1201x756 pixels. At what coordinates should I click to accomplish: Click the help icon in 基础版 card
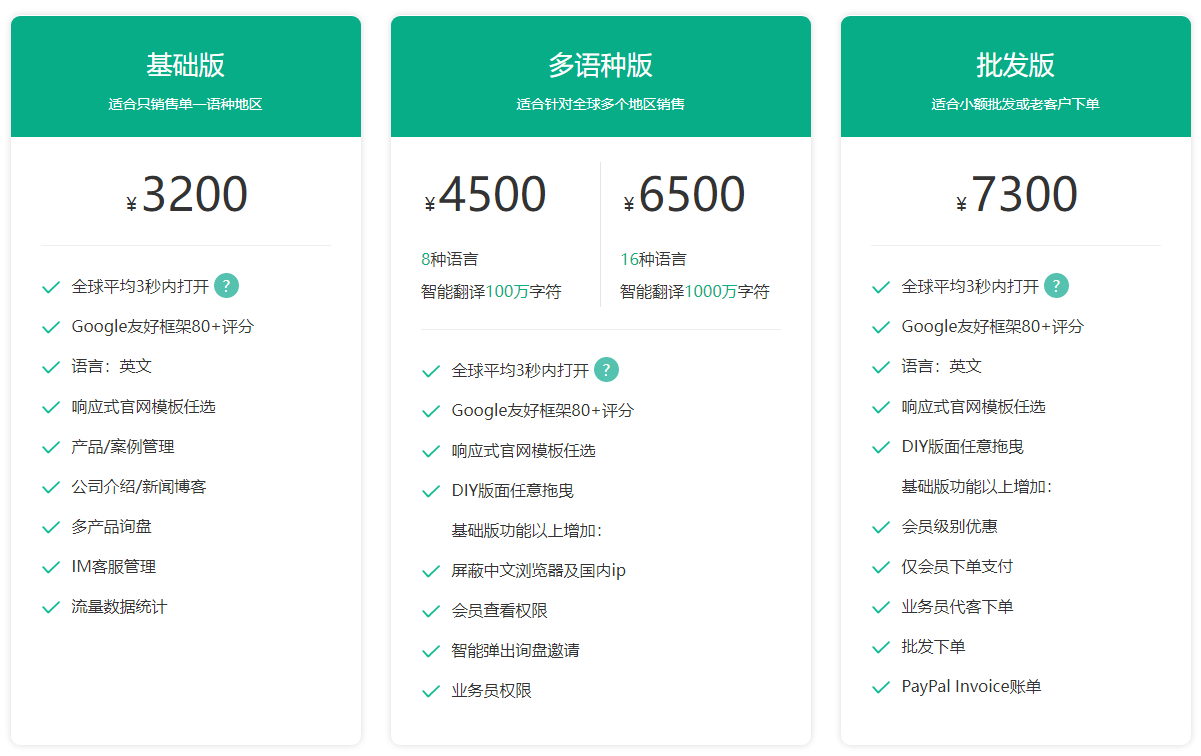pyautogui.click(x=226, y=286)
